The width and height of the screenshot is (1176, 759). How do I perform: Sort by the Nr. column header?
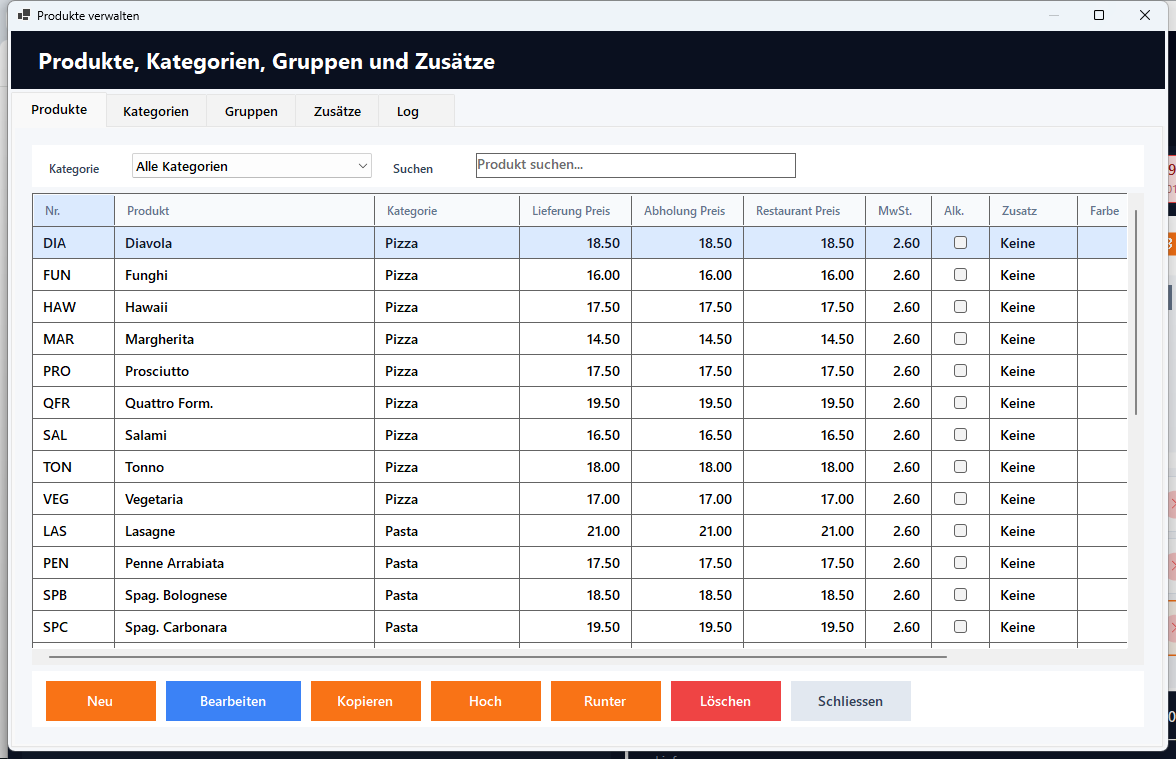coord(74,211)
